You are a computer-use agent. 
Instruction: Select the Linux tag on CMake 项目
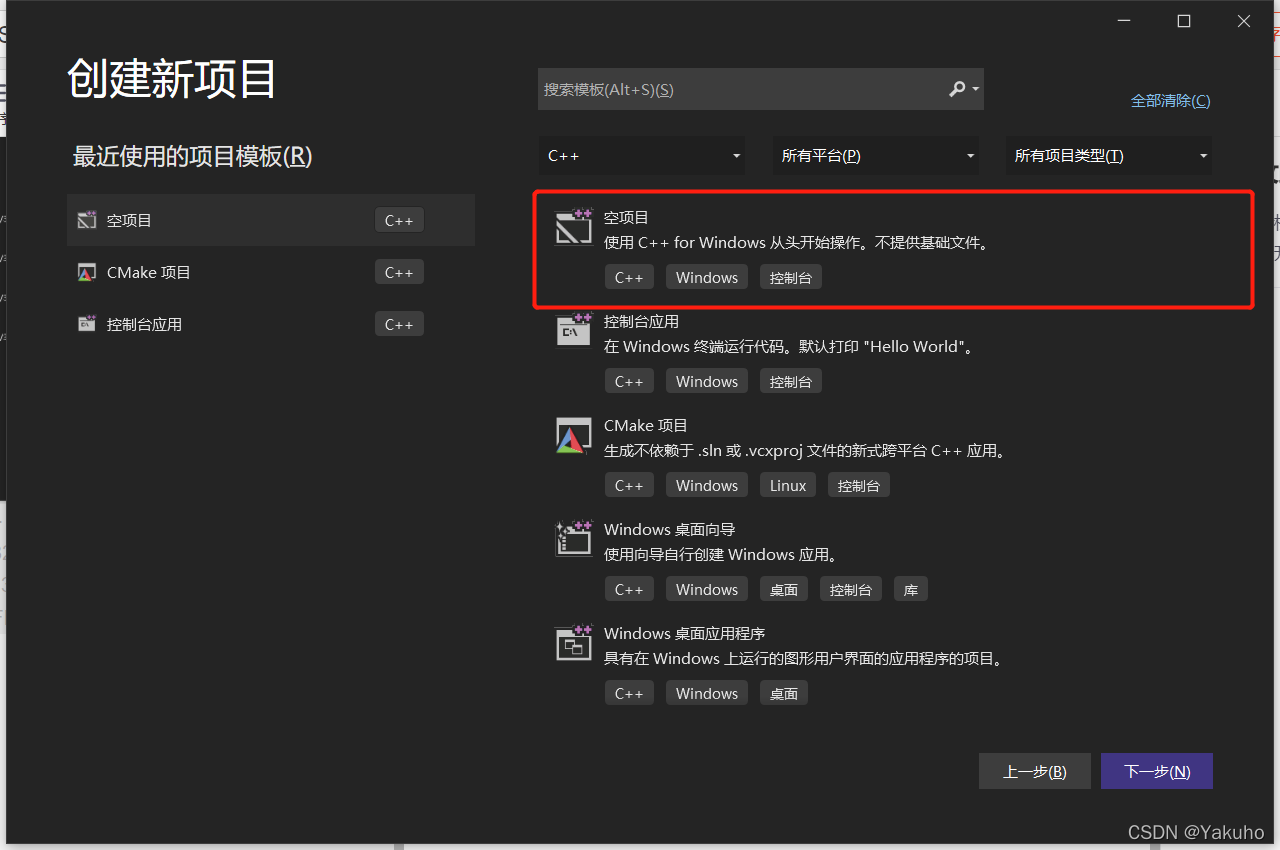787,484
